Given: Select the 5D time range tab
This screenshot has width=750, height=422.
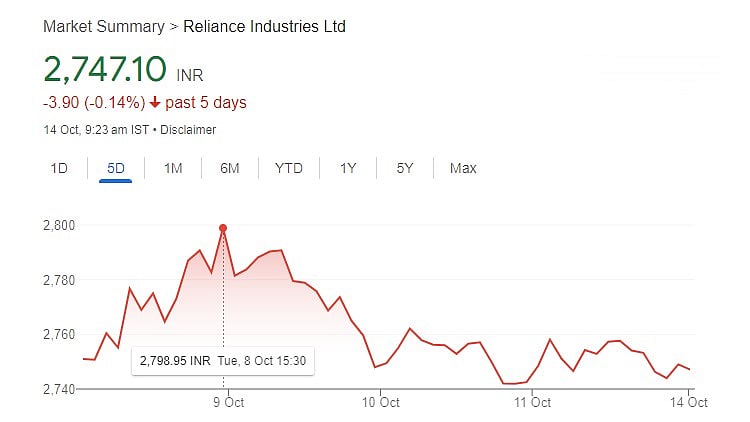Looking at the screenshot, I should [116, 168].
